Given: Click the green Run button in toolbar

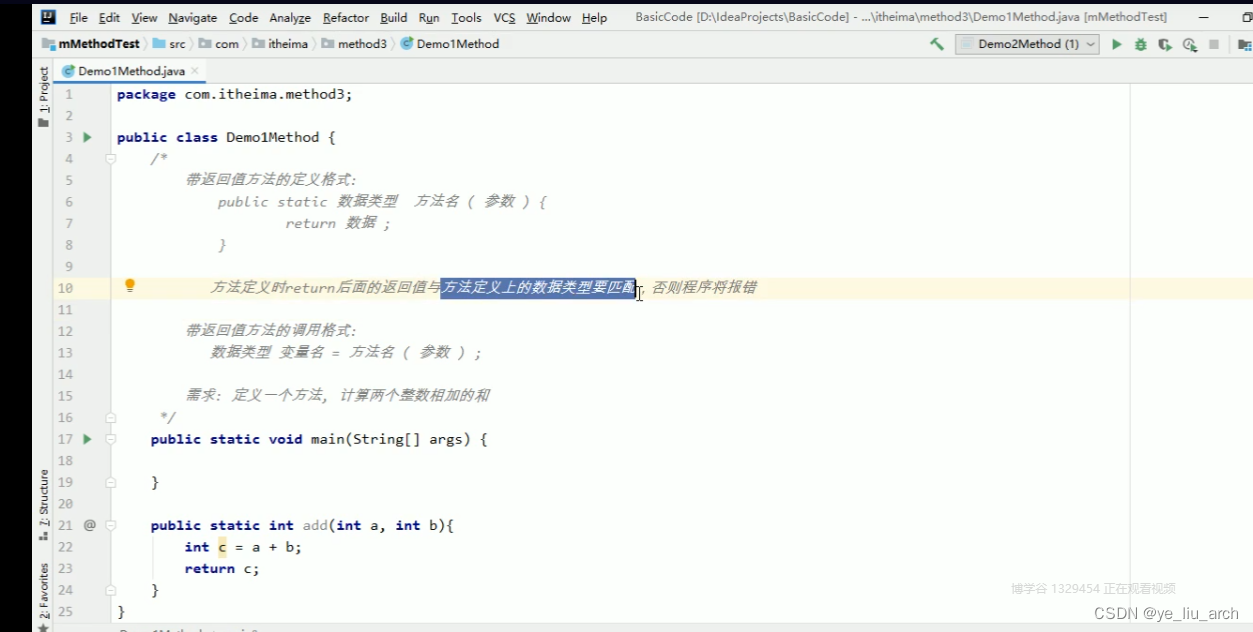Looking at the screenshot, I should 1117,44.
